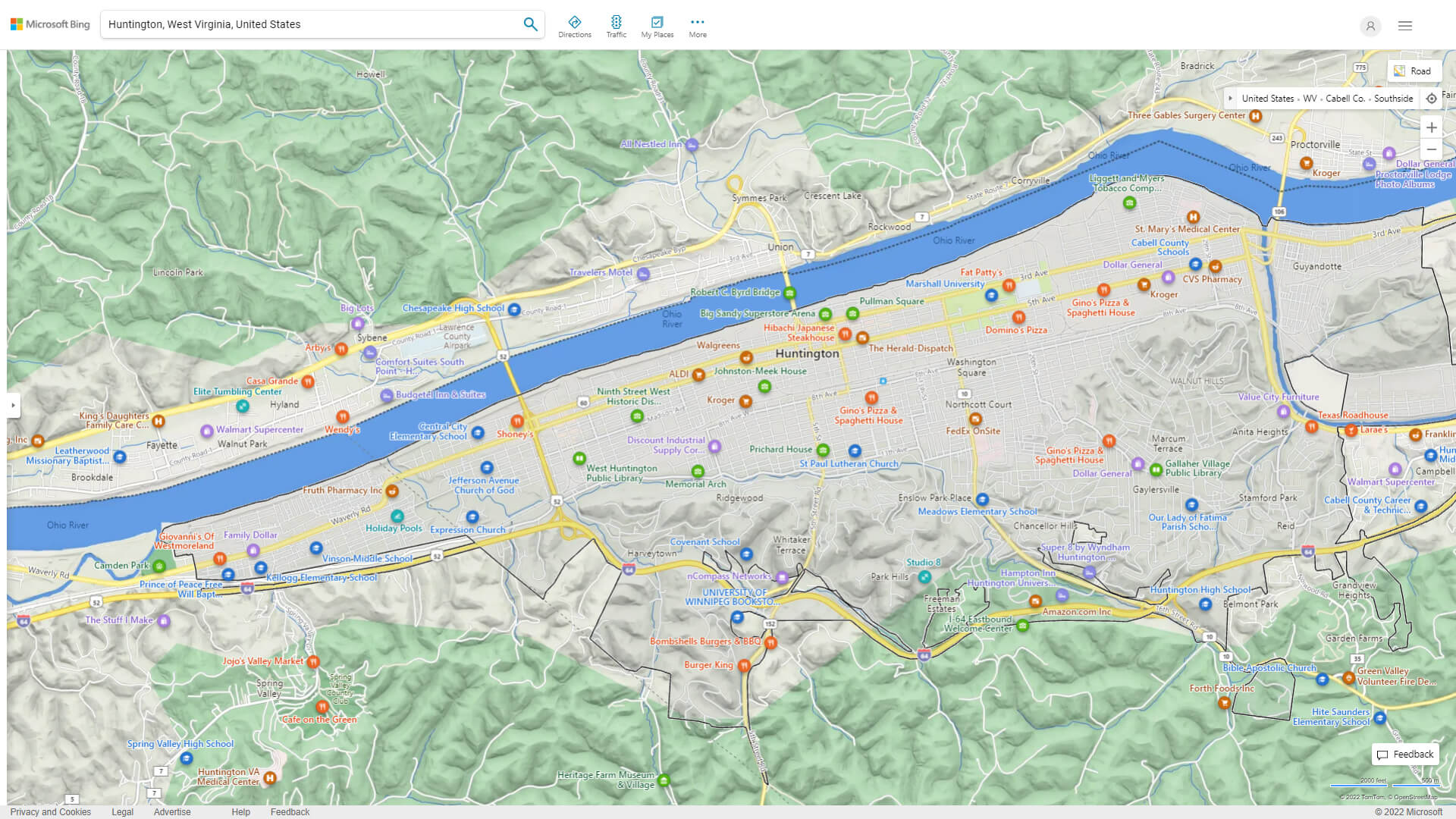Expand the left side panel arrow
Viewport: 1456px width, 819px height.
[12, 406]
